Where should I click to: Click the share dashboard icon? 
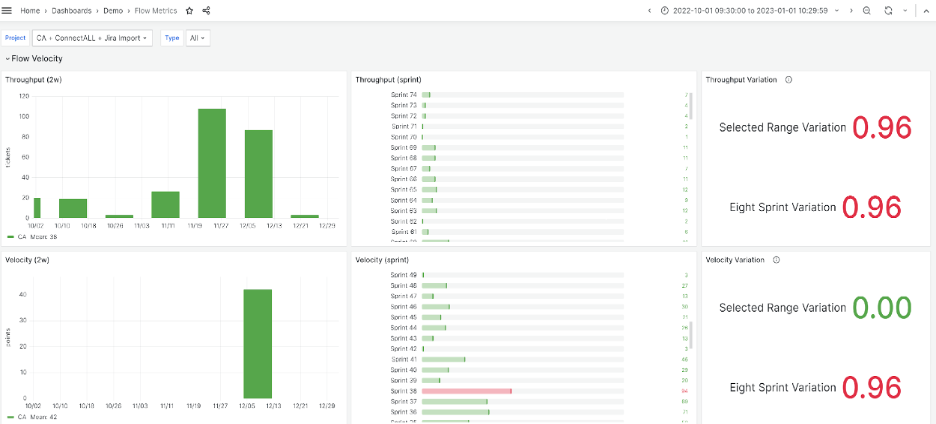click(206, 10)
